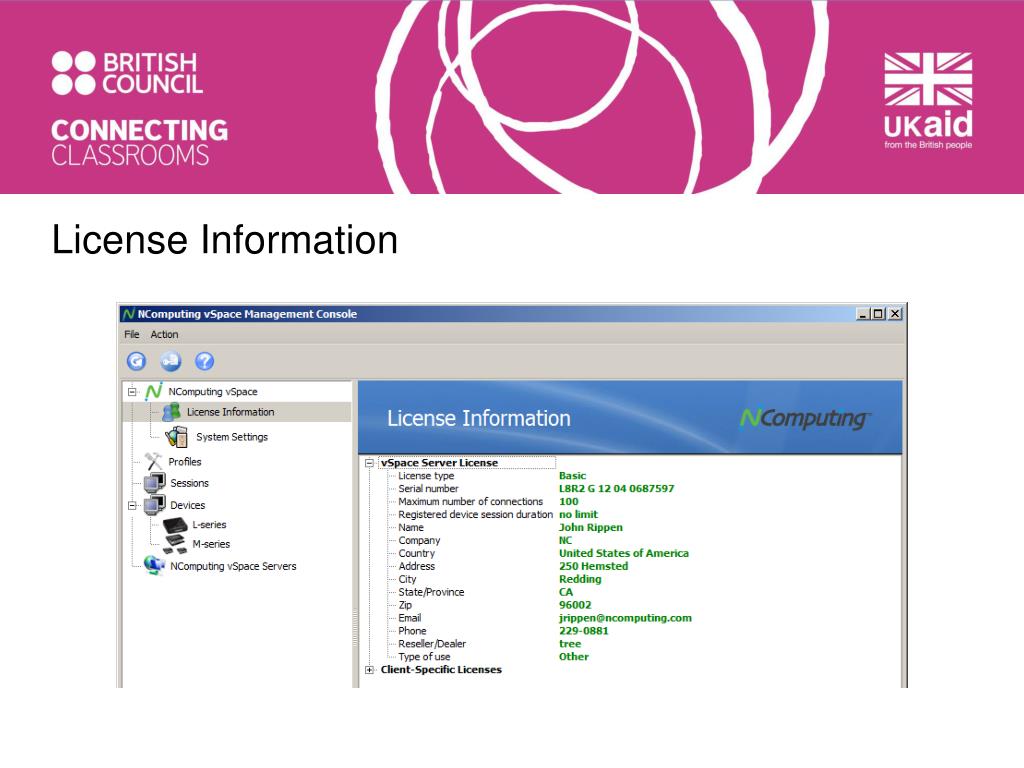Click the Zip value 96002
This screenshot has height=768, width=1024.
click(575, 605)
